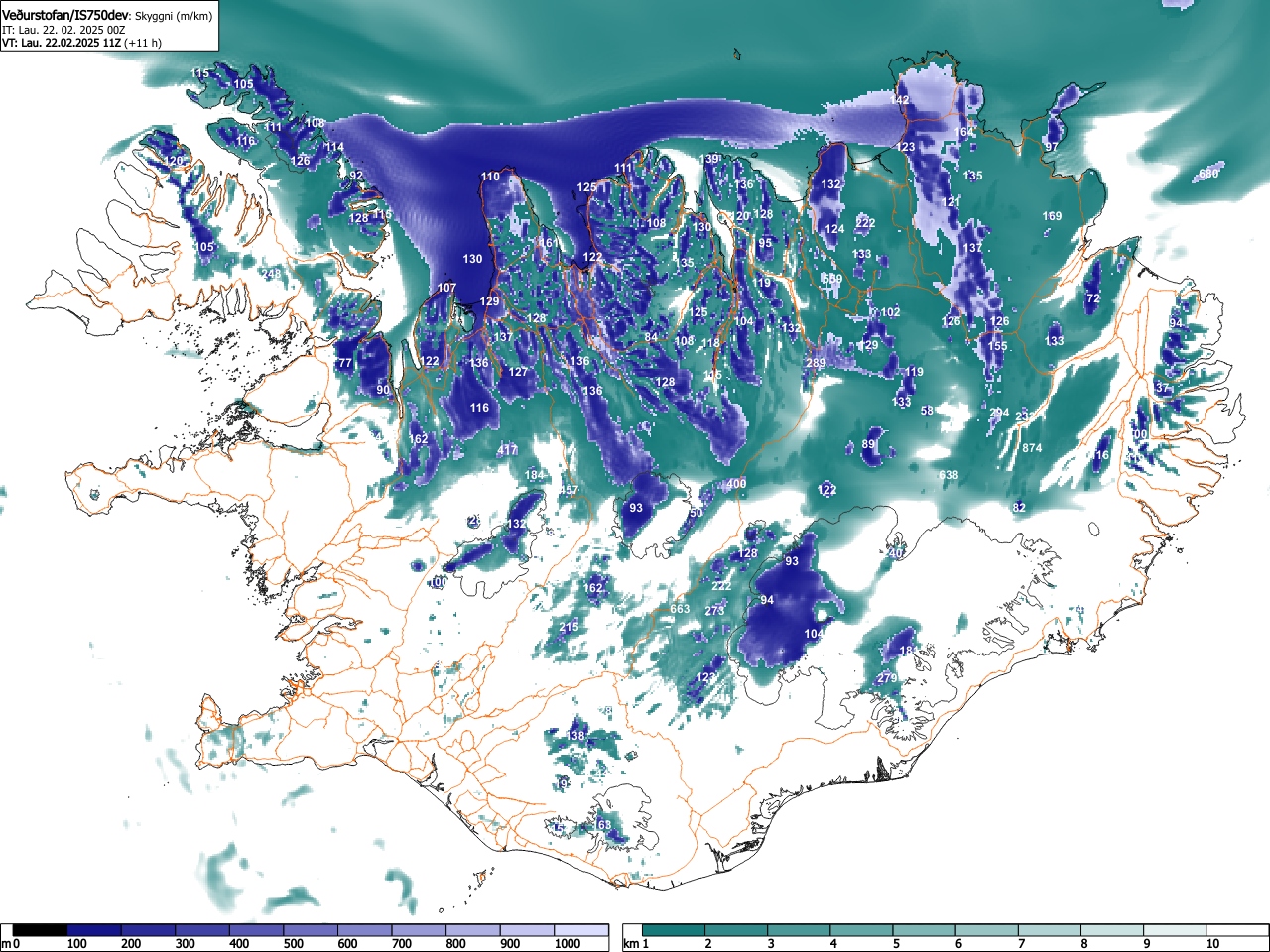1270x952 pixels.
Task: Click the "273" visibility value
Action: point(715,612)
